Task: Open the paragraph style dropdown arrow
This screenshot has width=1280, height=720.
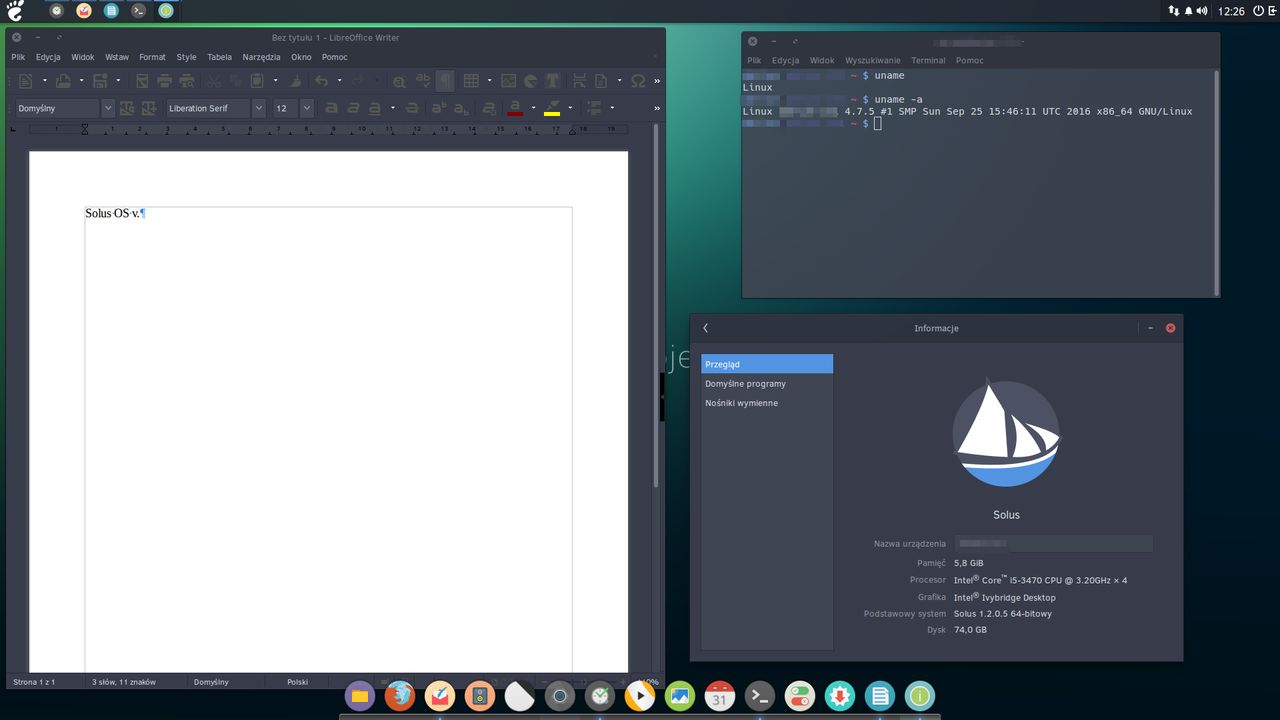Action: pyautogui.click(x=108, y=108)
